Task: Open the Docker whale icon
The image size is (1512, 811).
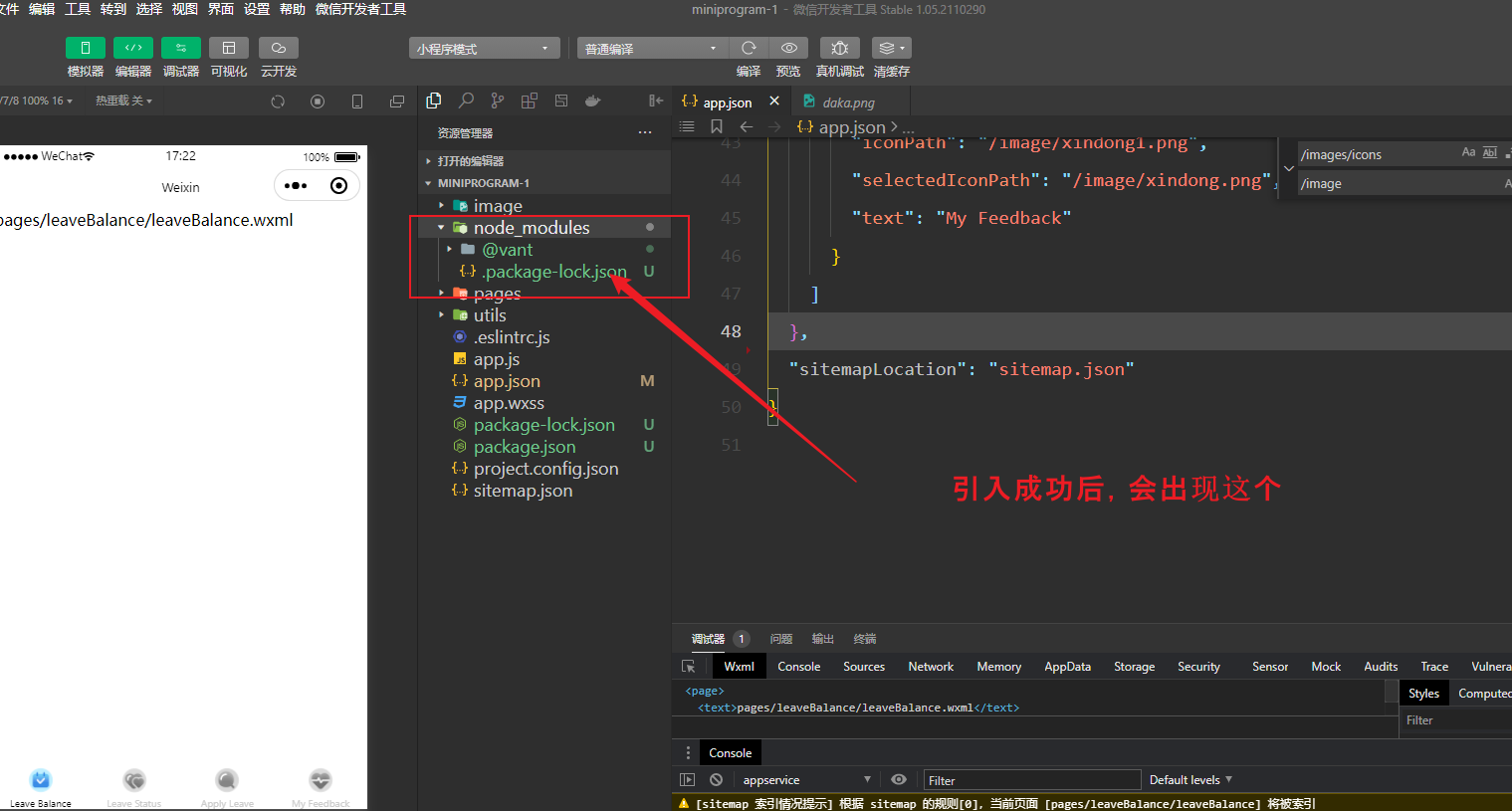Action: click(593, 101)
